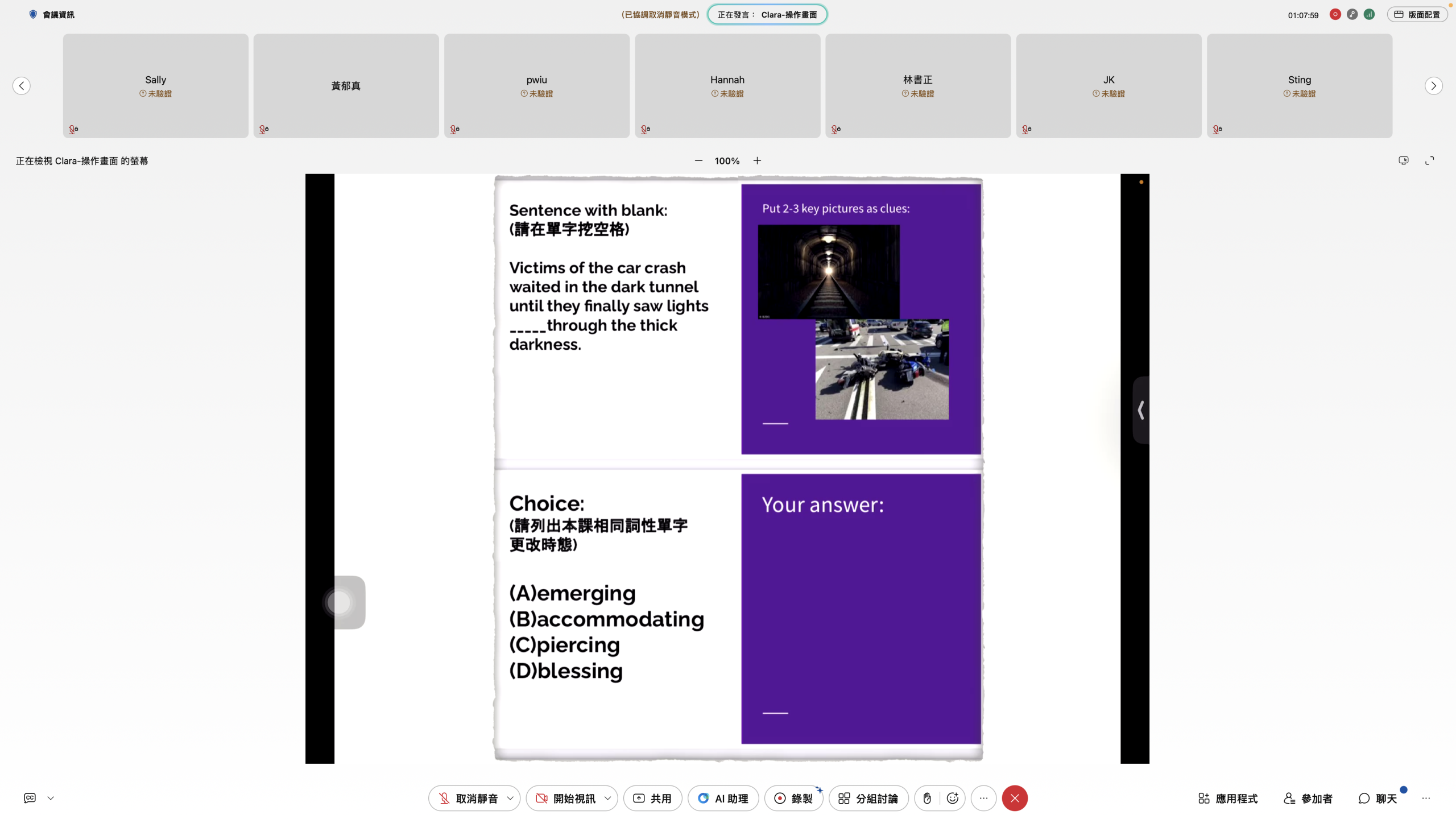
Task: Open the emoji reactions icon
Action: tap(953, 799)
